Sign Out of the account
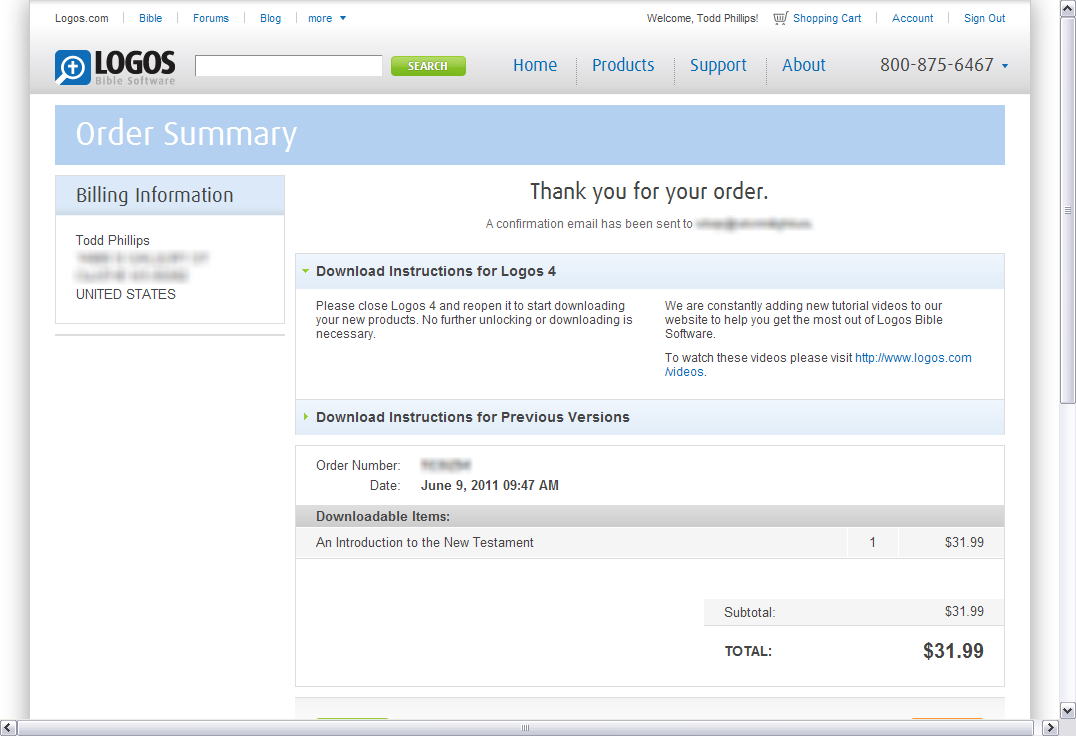This screenshot has height=736, width=1076. pos(984,19)
